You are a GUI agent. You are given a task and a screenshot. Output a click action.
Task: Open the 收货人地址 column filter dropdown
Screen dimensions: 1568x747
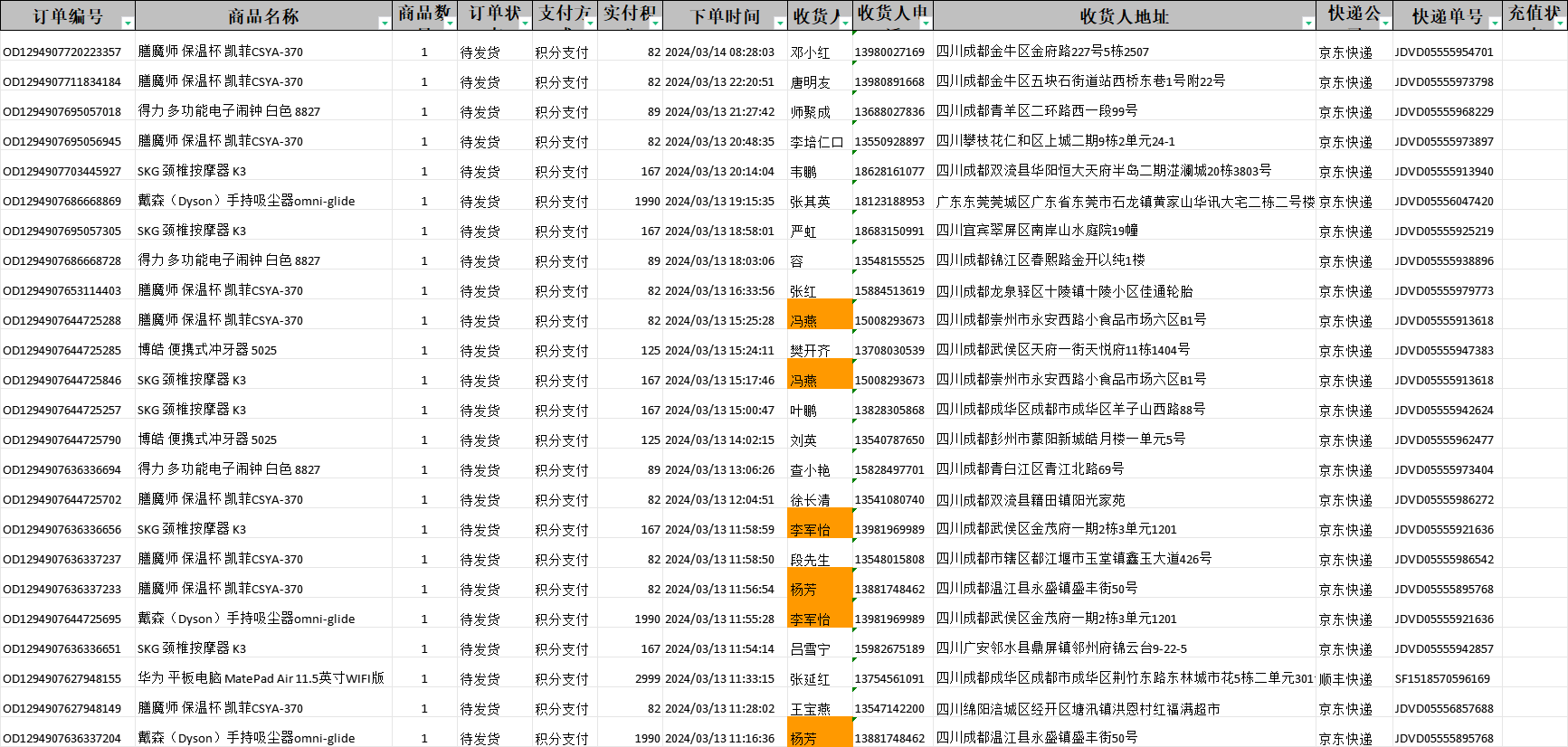click(x=1308, y=23)
